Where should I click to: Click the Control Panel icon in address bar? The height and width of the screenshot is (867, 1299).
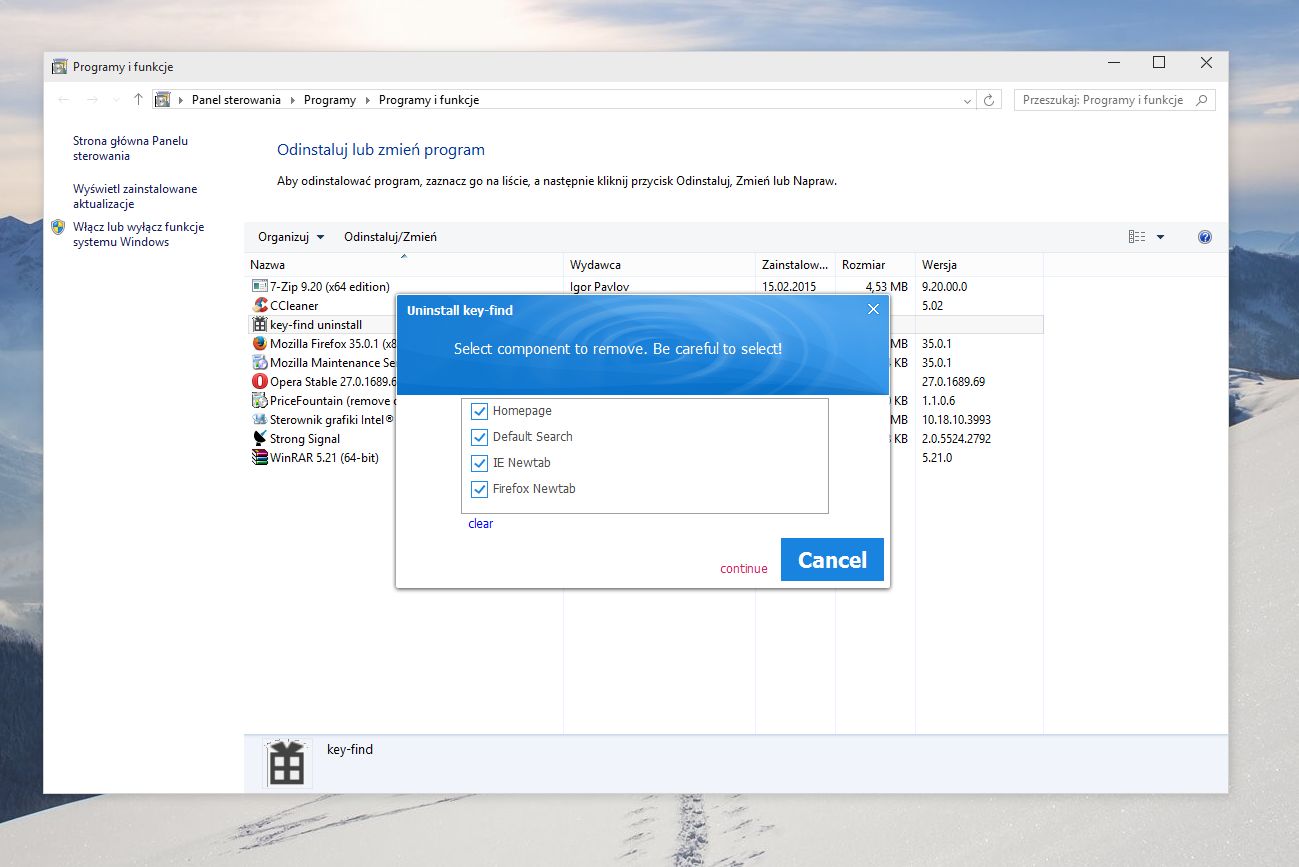163,100
